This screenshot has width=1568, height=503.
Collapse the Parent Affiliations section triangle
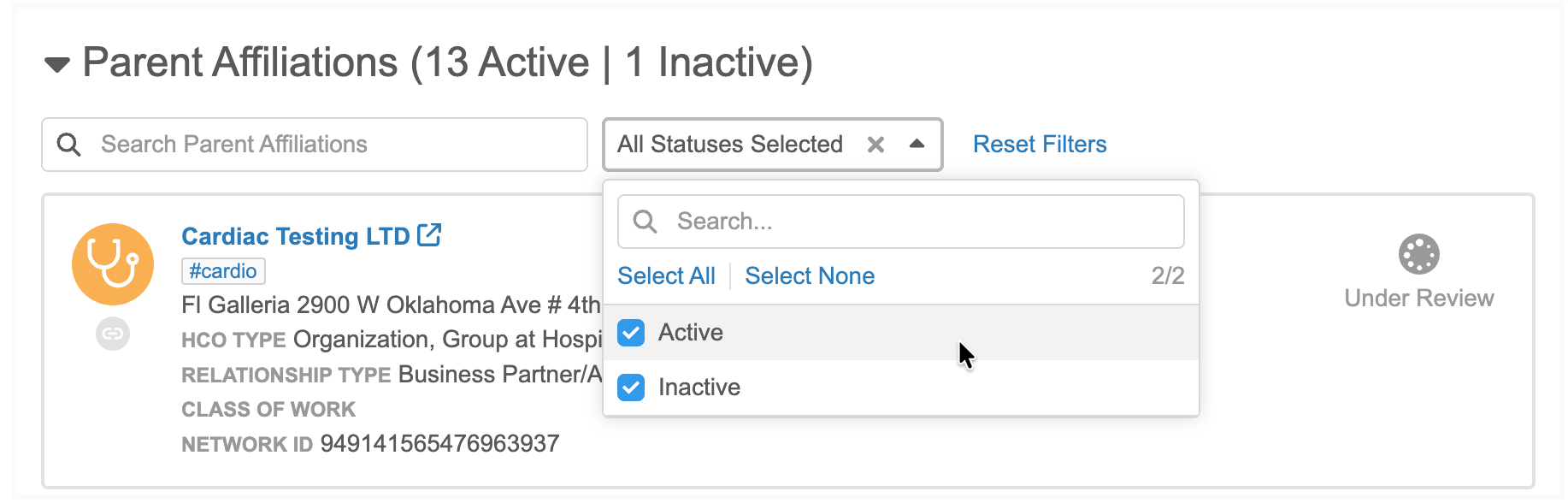[x=57, y=65]
